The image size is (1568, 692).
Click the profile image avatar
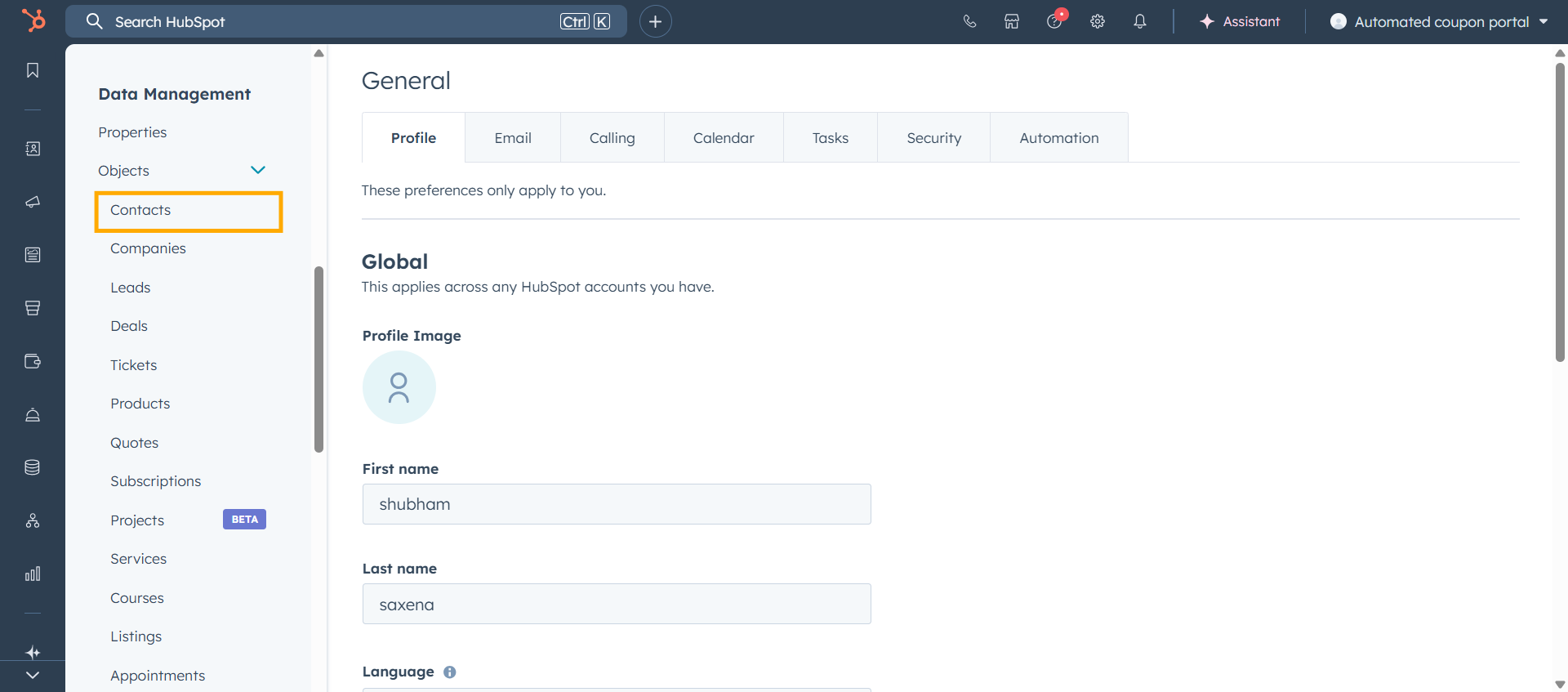click(x=399, y=387)
